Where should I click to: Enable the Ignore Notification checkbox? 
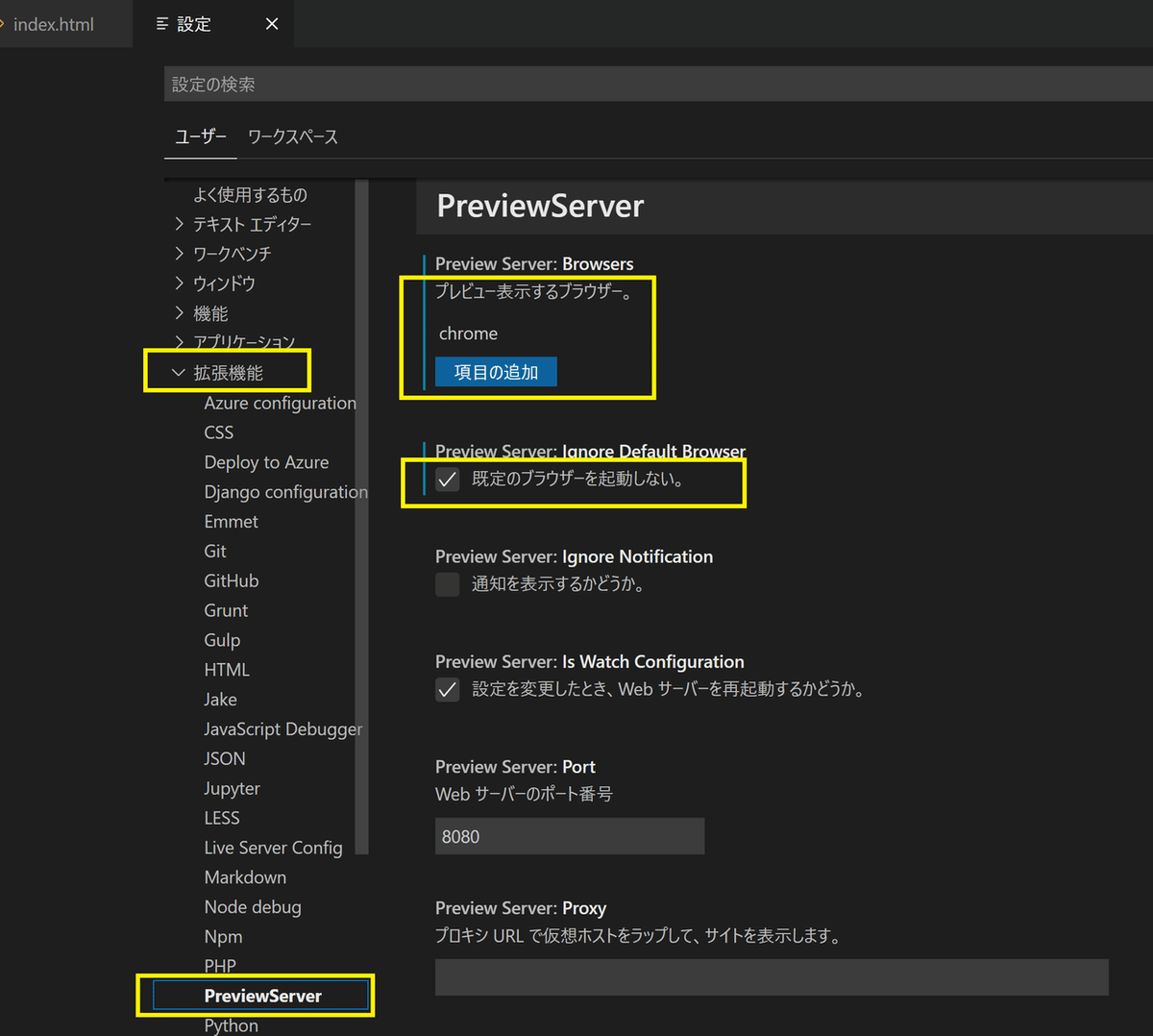448,584
